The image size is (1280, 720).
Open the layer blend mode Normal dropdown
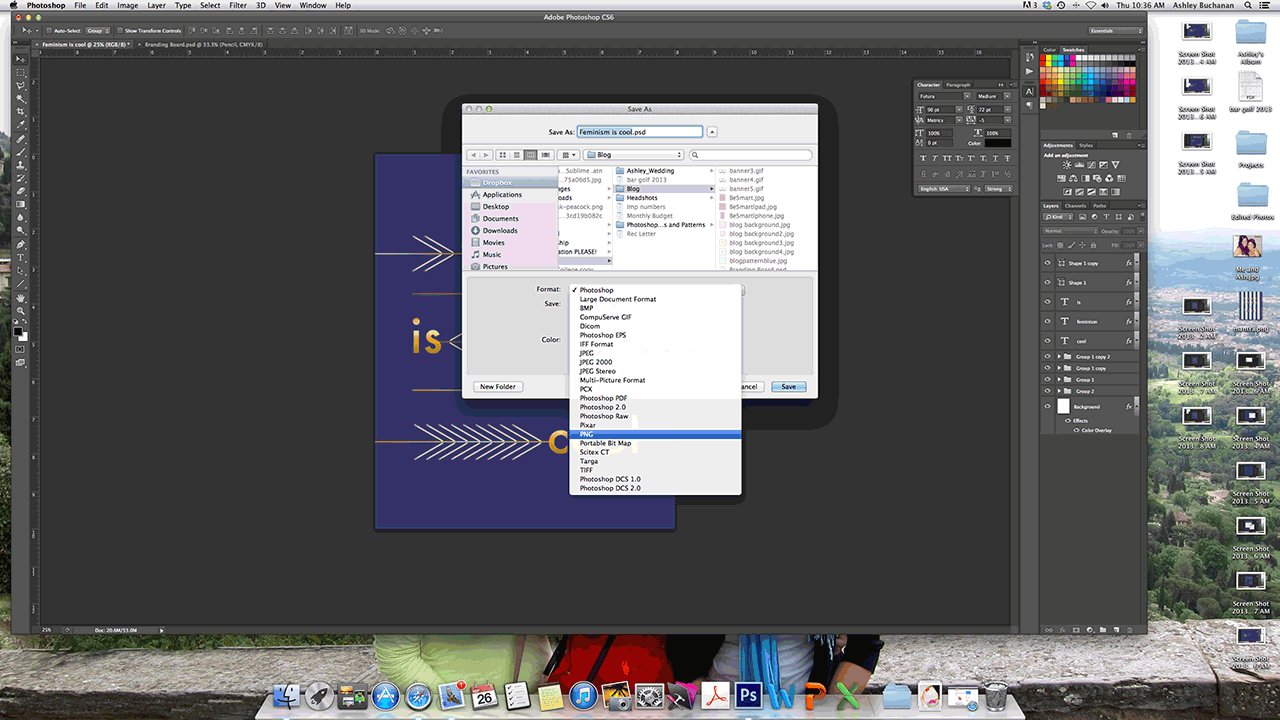1068,231
